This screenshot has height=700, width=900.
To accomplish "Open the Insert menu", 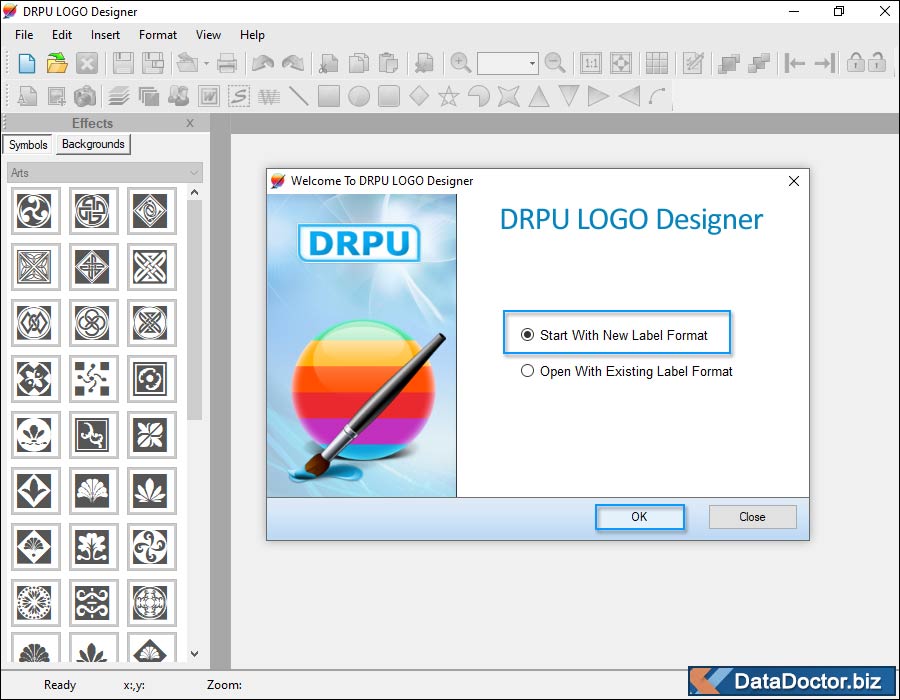I will pyautogui.click(x=106, y=35).
